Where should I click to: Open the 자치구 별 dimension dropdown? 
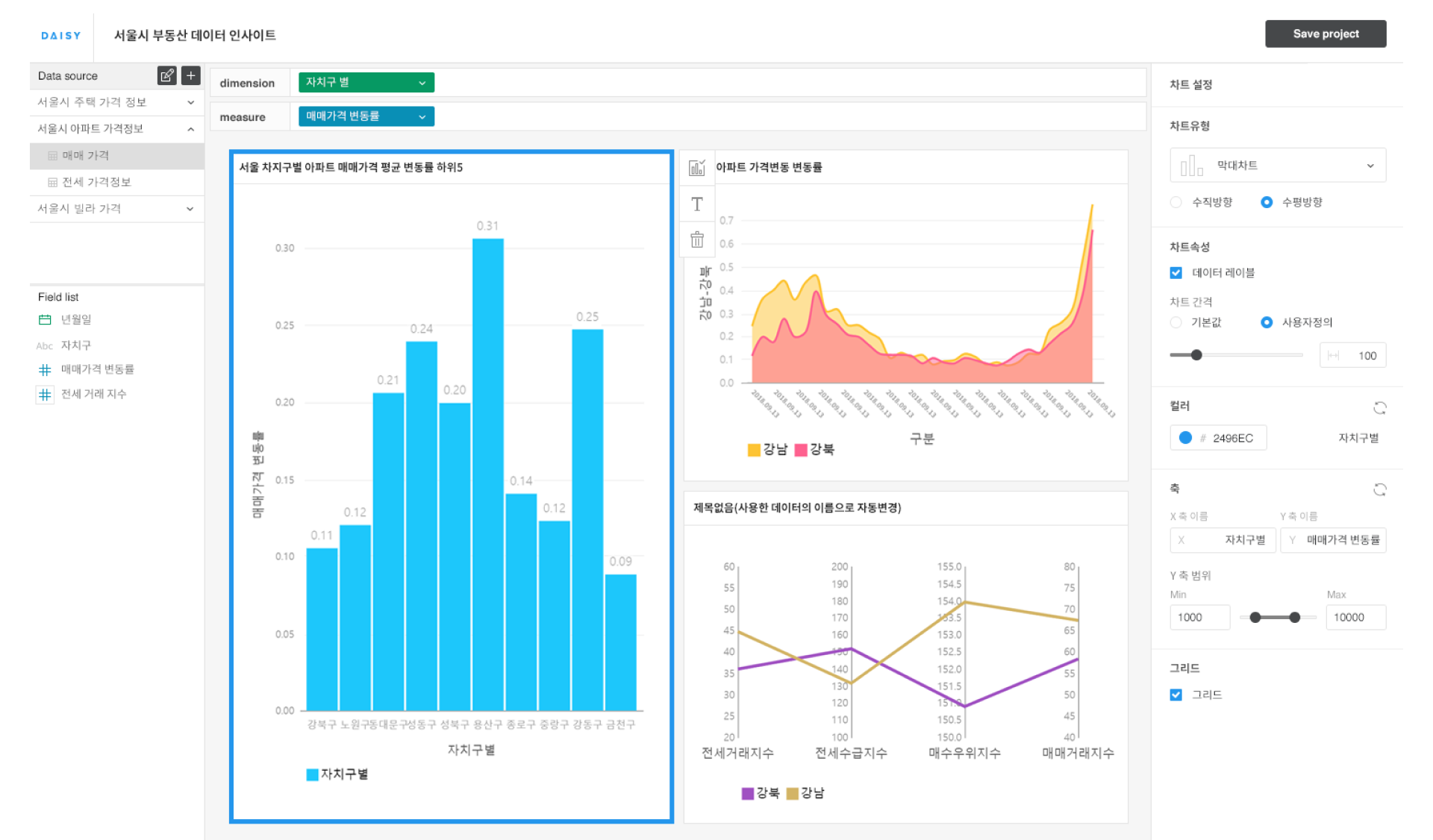point(366,83)
